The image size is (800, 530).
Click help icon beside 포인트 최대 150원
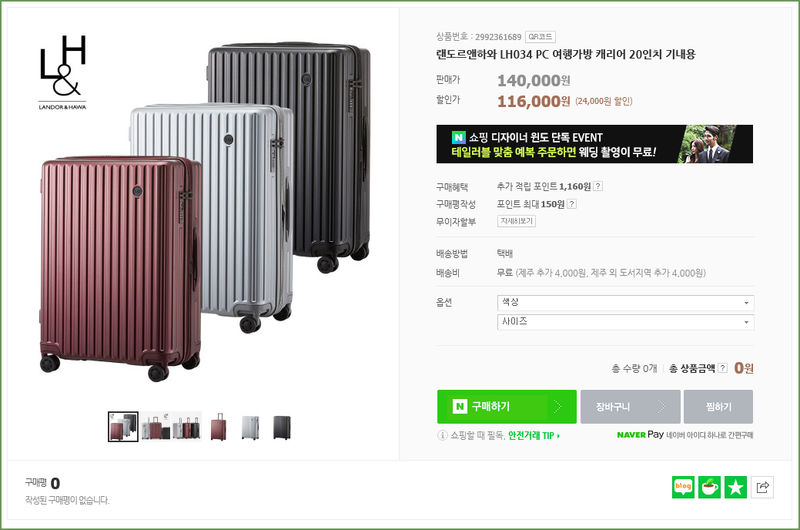(572, 204)
